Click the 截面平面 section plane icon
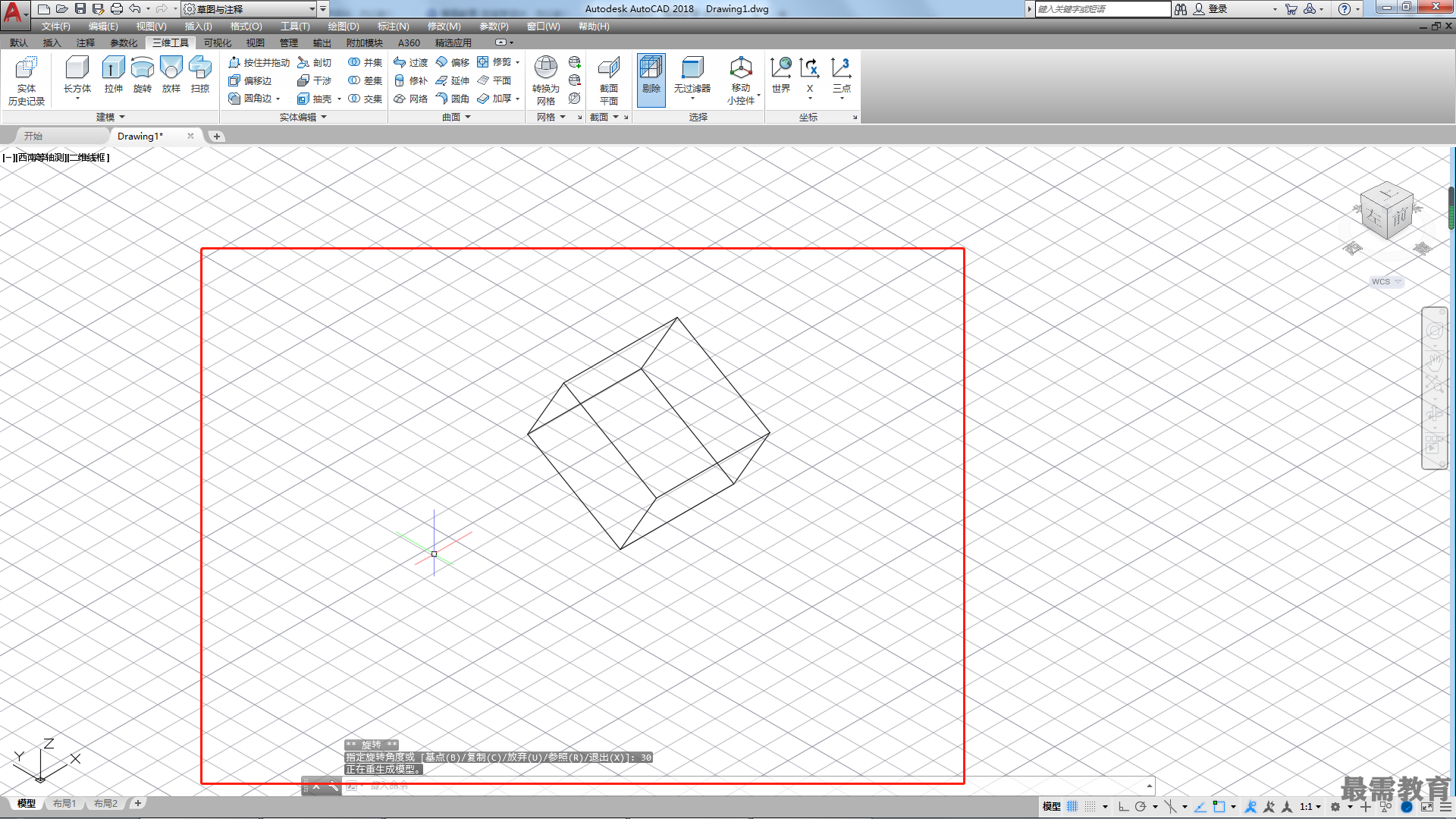The height and width of the screenshot is (819, 1456). (x=609, y=80)
